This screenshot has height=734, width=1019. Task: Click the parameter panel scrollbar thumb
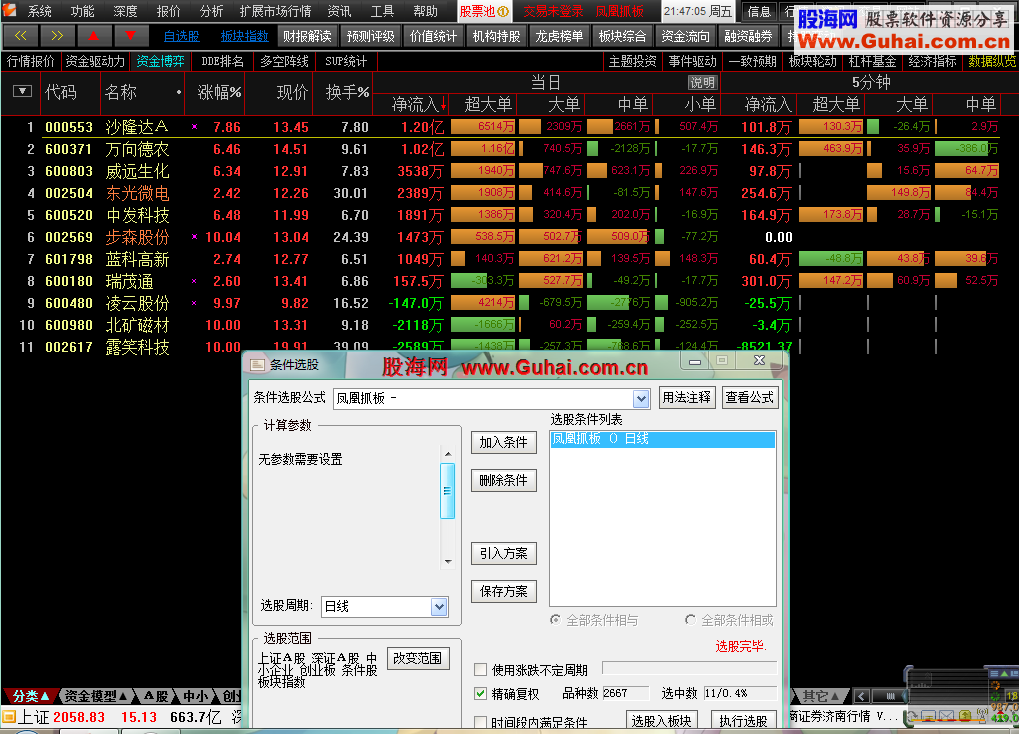click(x=447, y=491)
